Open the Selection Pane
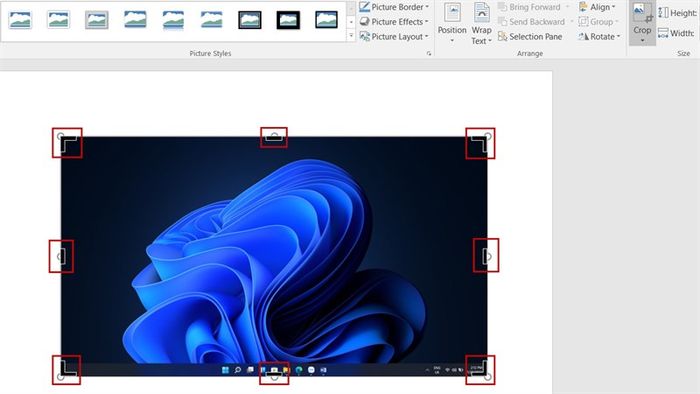The height and width of the screenshot is (394, 700). coord(530,37)
